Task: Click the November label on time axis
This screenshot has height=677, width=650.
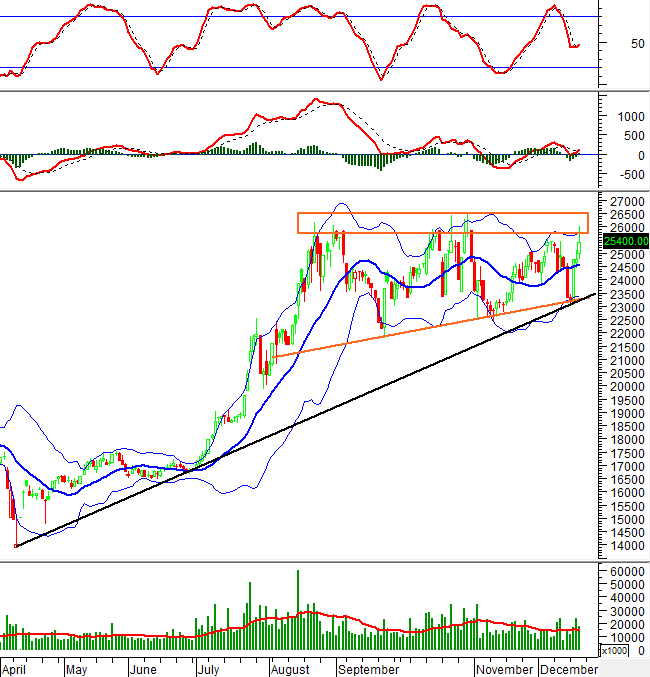Action: click(504, 668)
